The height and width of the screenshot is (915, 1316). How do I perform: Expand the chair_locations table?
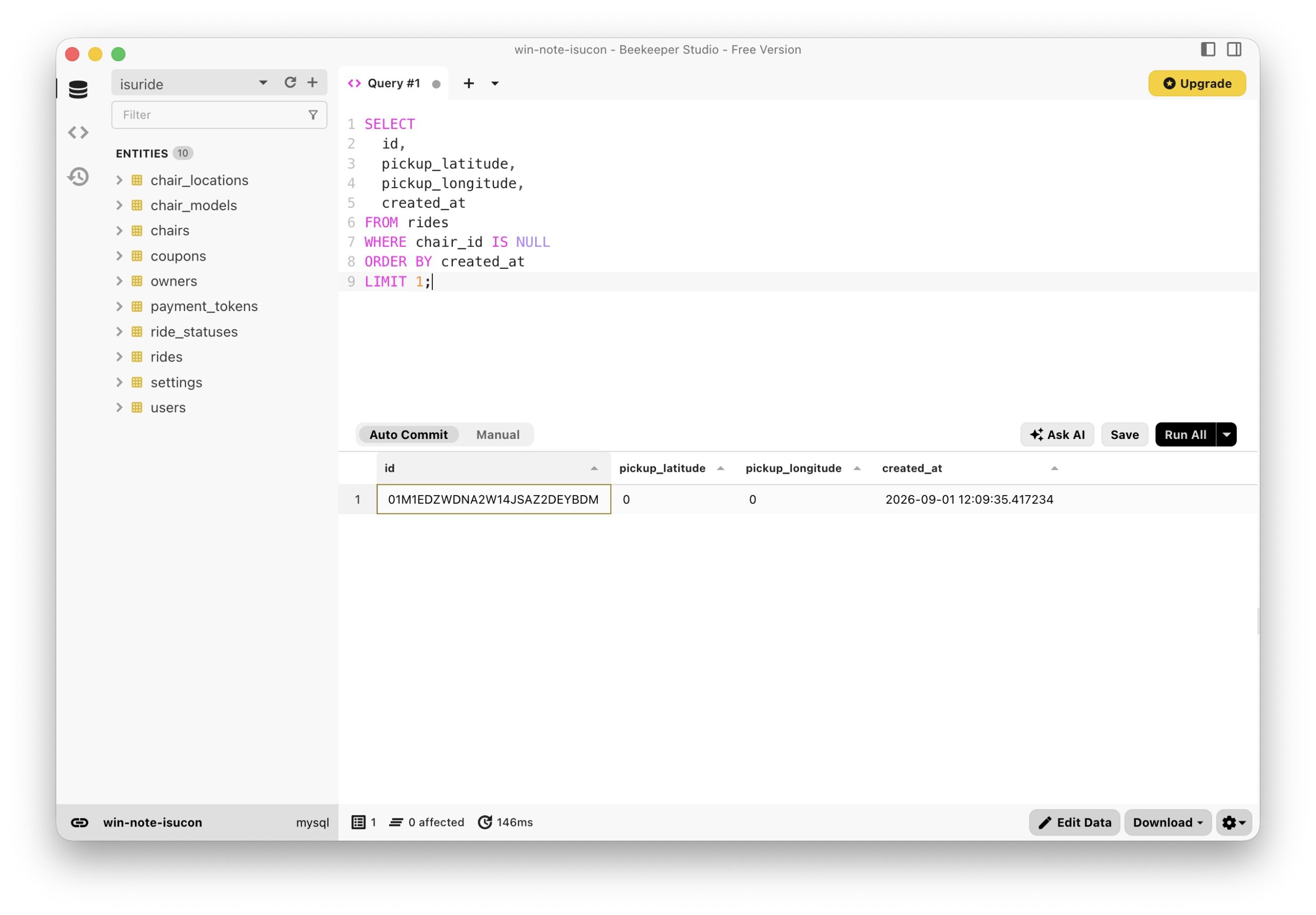pos(119,180)
